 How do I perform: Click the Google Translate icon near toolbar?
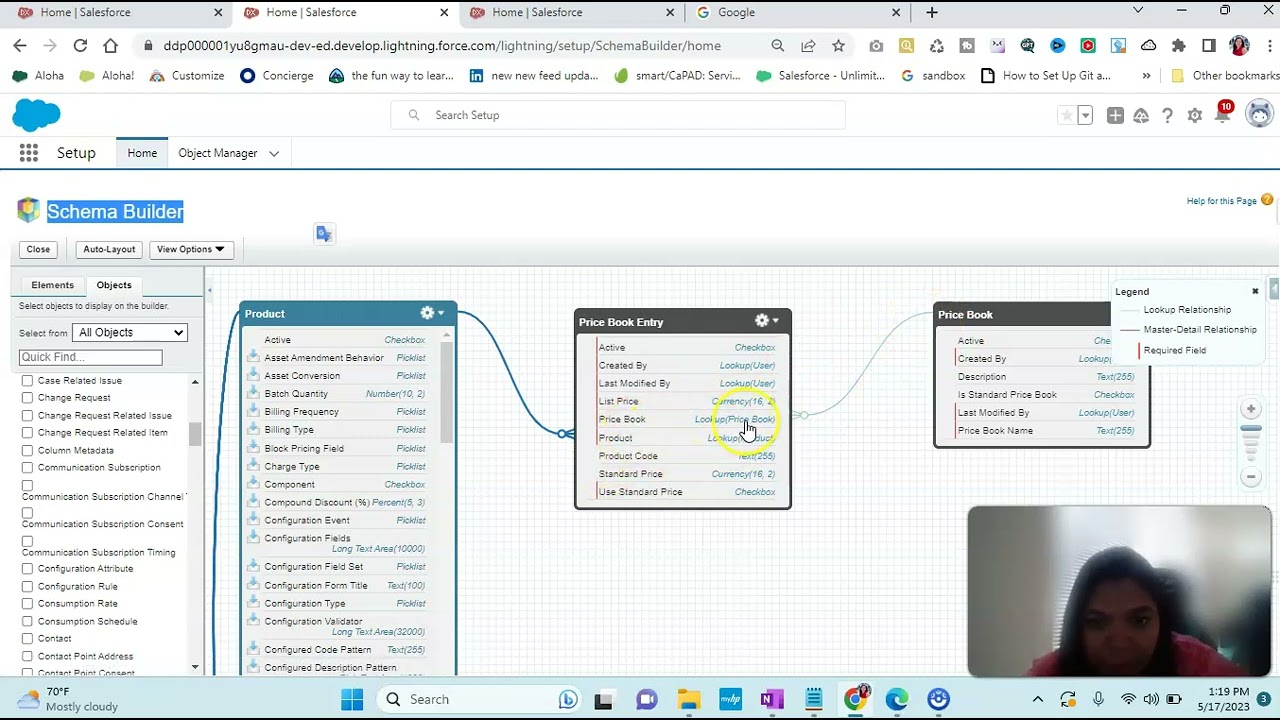tap(323, 233)
